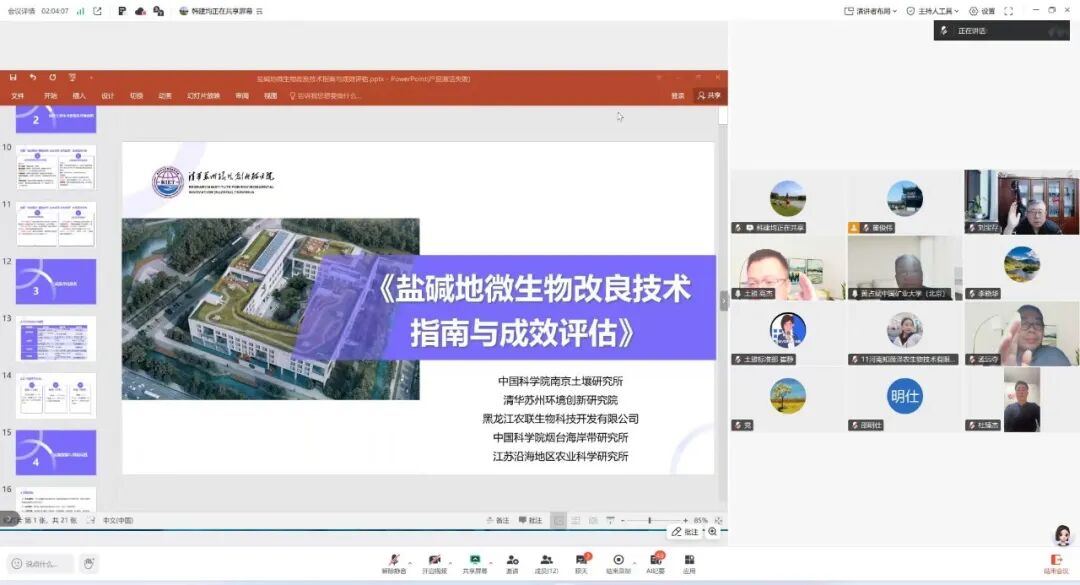This screenshot has height=585, width=1080.
Task: Open microphone options via its chevron arrow
Action: (x=409, y=562)
